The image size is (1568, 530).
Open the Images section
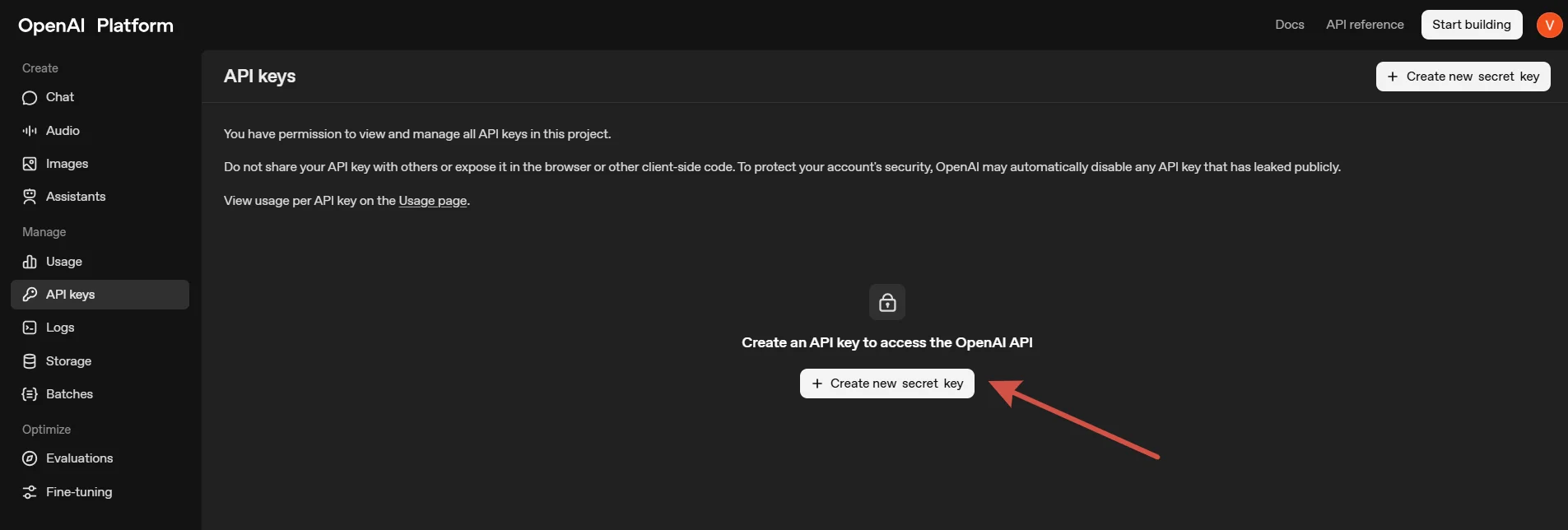point(100,164)
